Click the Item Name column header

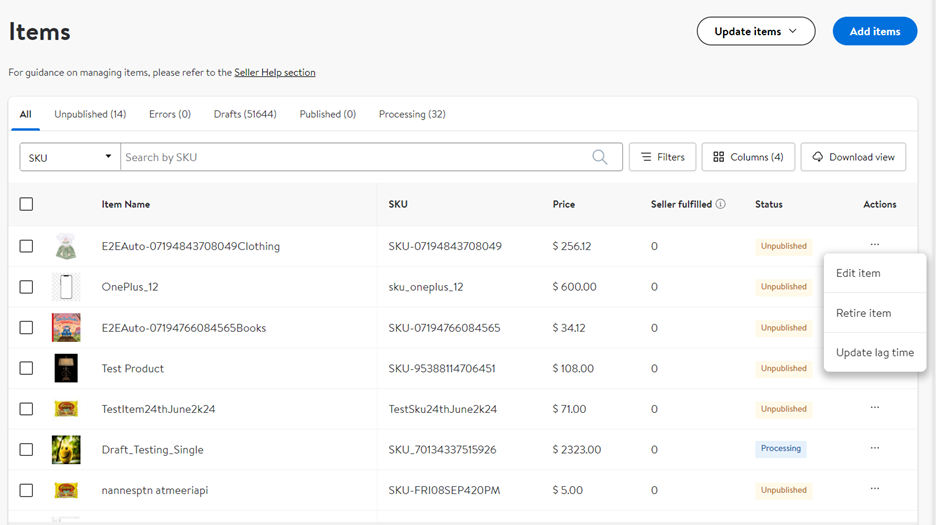[x=125, y=204]
